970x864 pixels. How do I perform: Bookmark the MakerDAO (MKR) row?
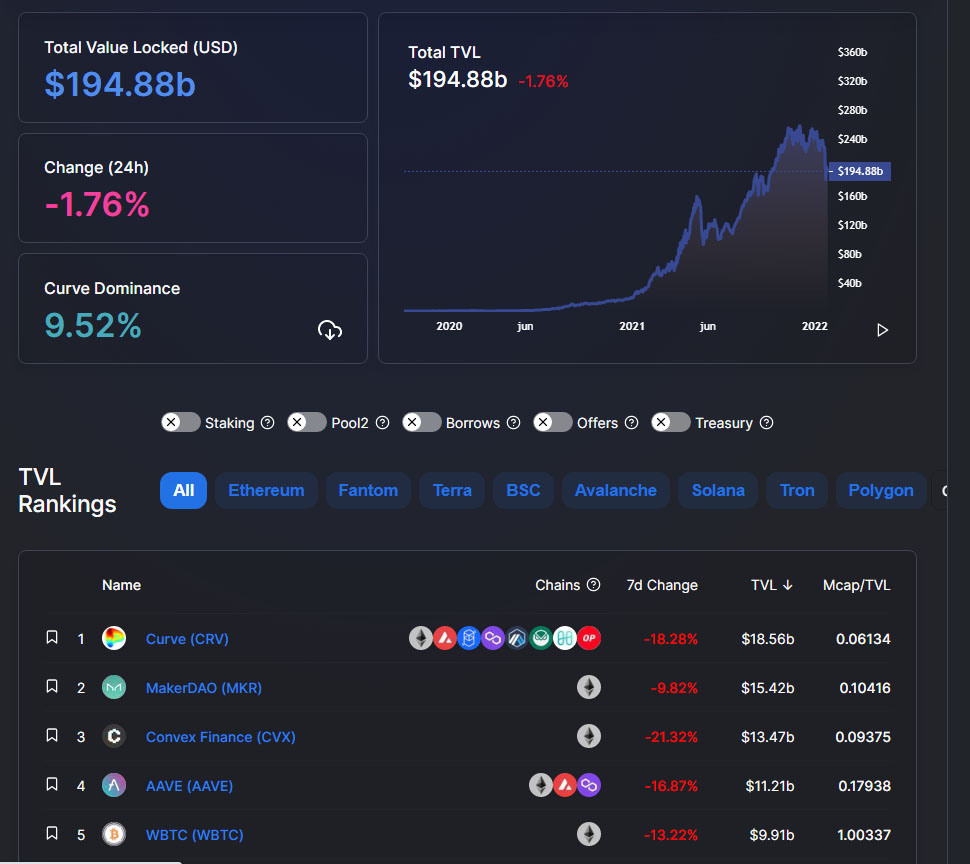(52, 686)
